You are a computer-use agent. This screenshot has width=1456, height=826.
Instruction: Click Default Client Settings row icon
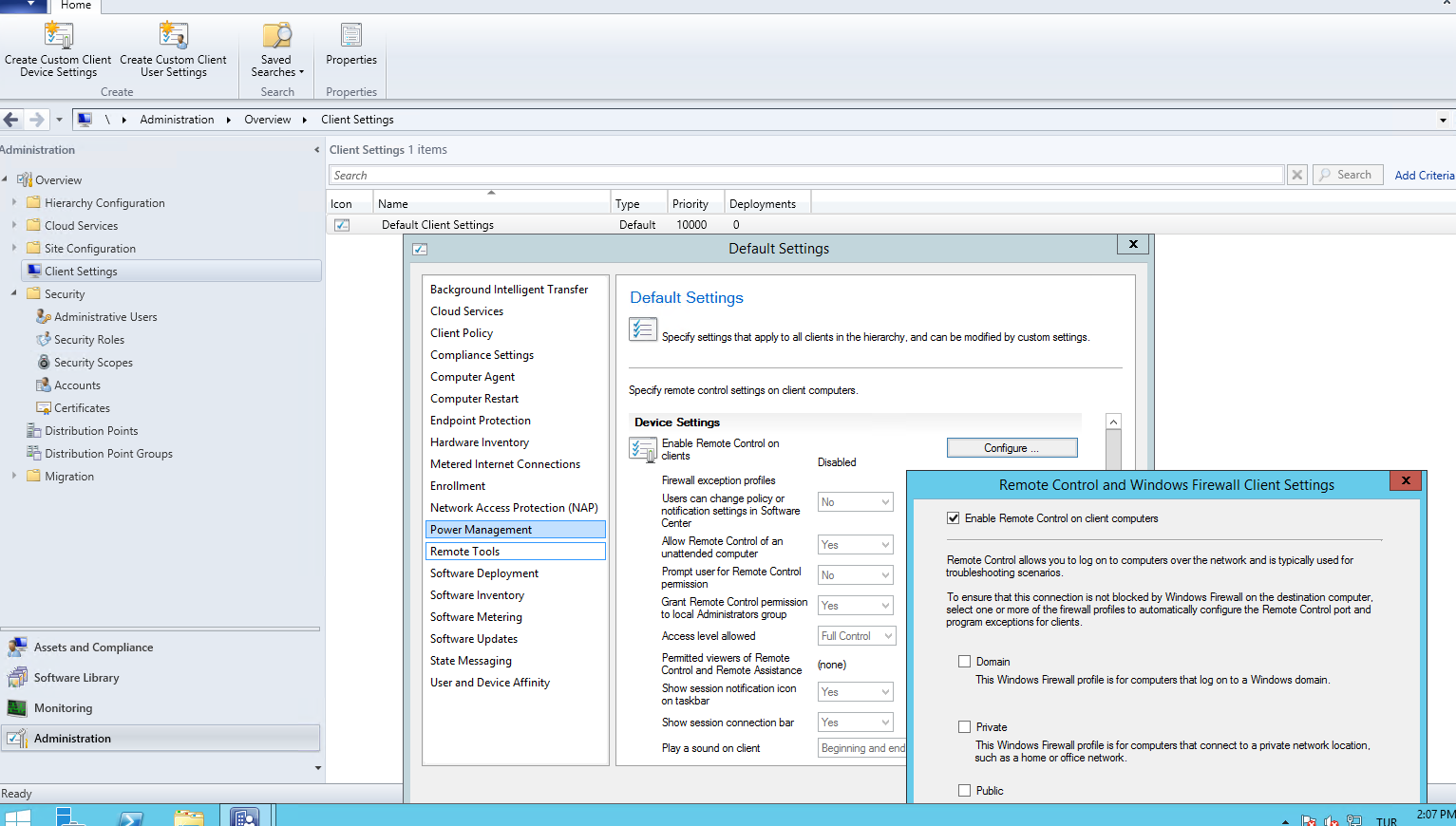pos(342,225)
